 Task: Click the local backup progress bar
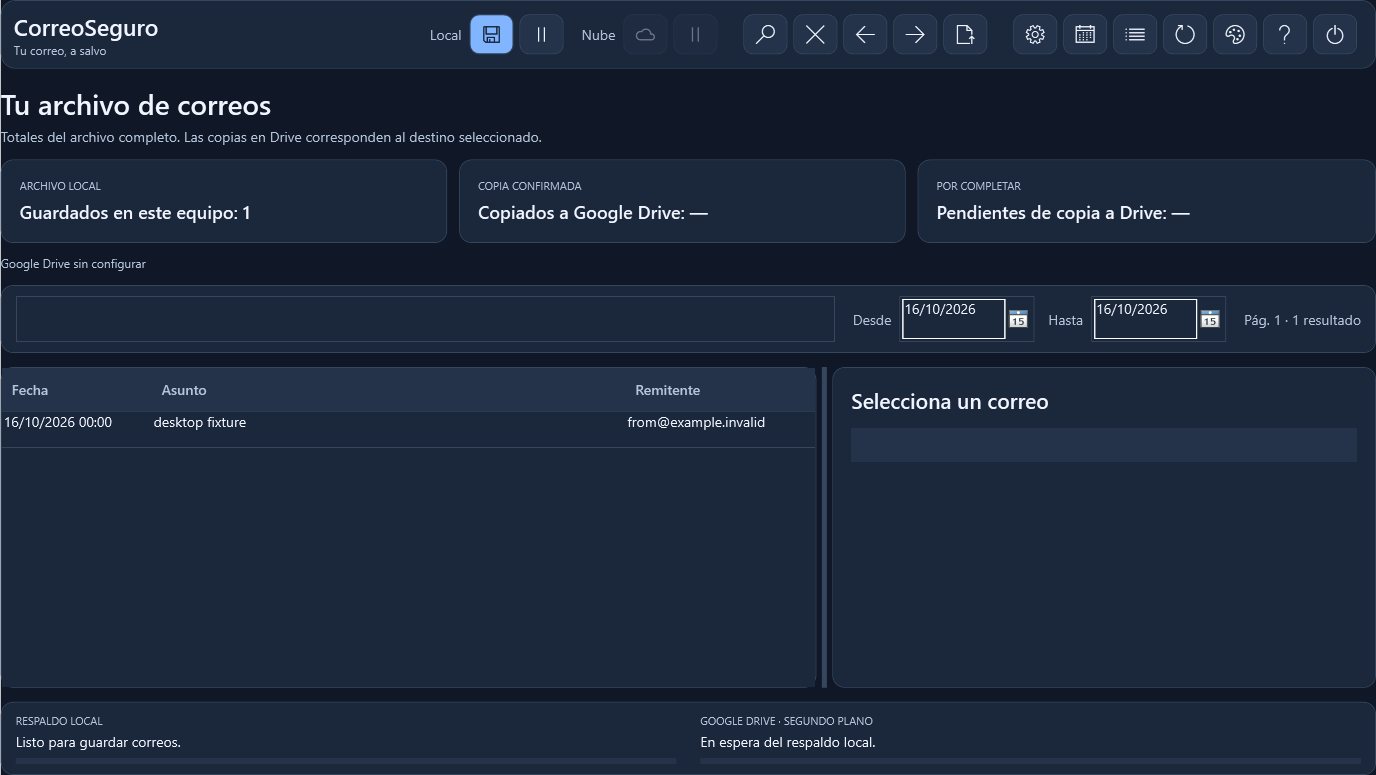(x=346, y=761)
